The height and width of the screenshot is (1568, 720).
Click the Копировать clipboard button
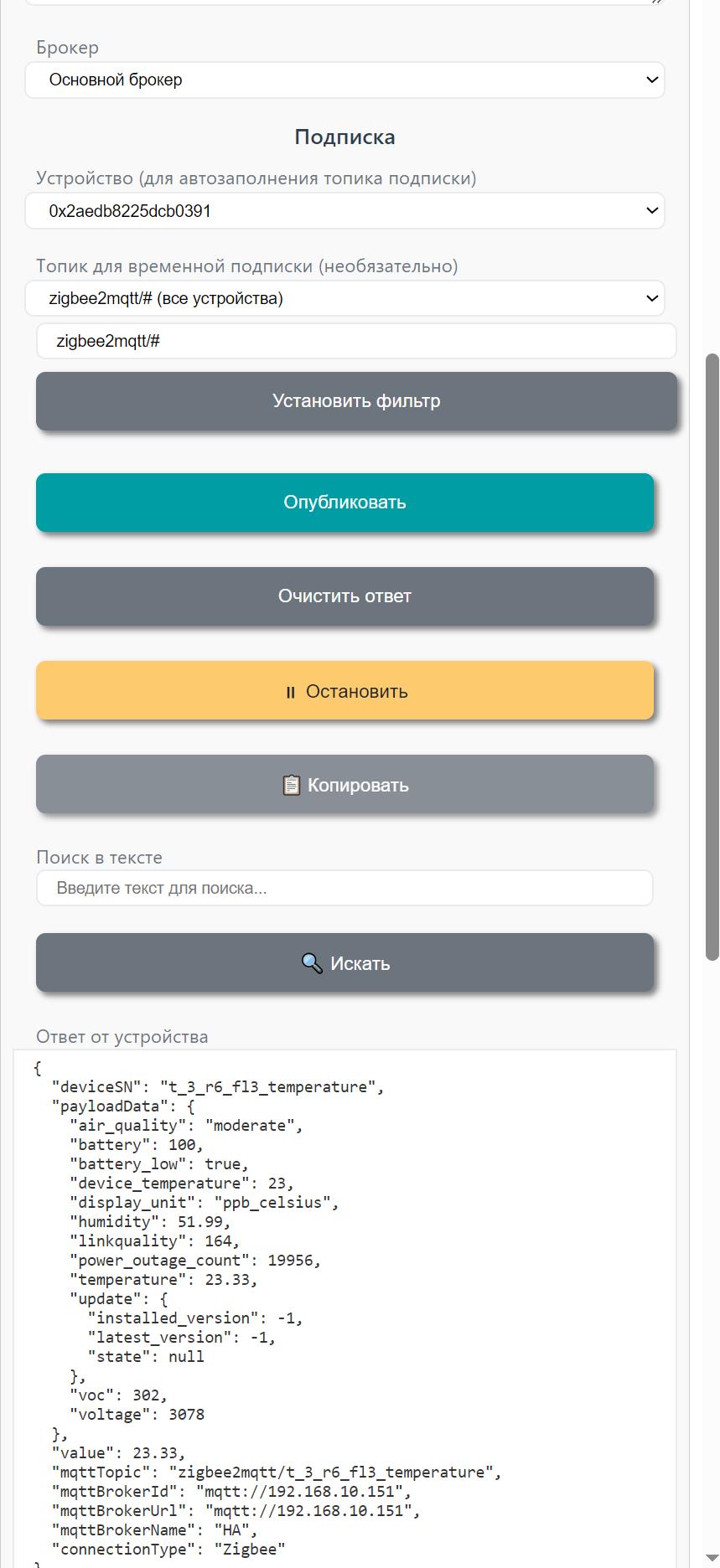click(x=344, y=785)
